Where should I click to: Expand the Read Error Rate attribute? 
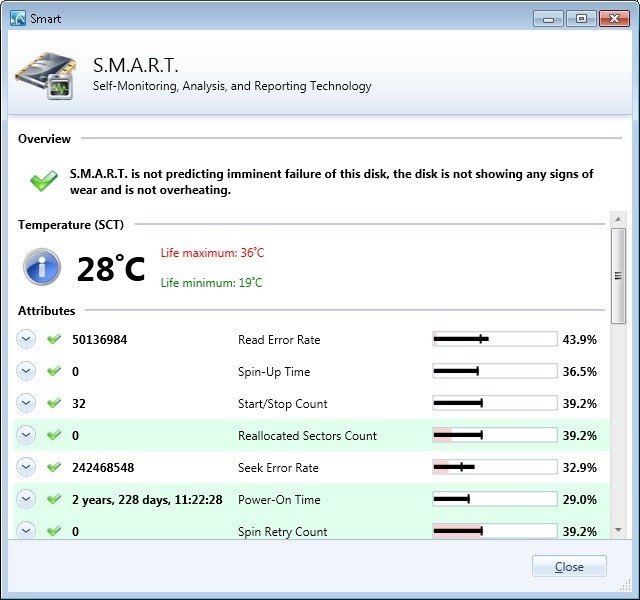tap(26, 339)
